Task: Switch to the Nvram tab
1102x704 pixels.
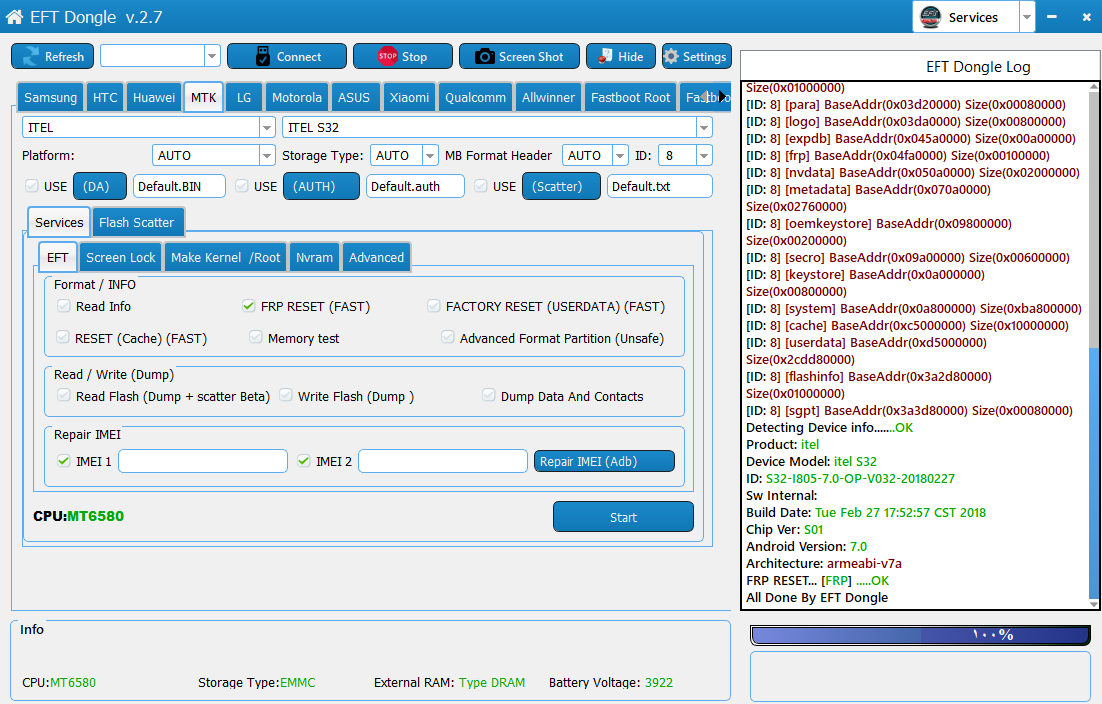Action: click(x=314, y=257)
